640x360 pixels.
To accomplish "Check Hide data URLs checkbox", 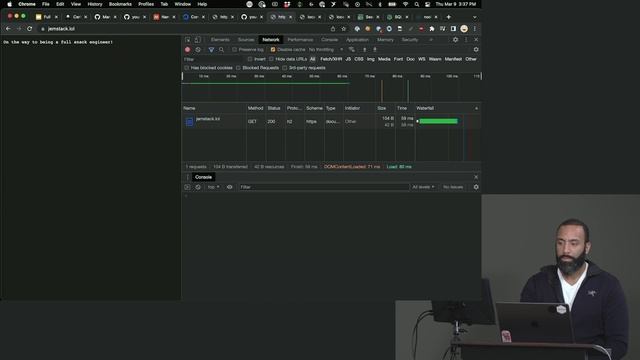I will pyautogui.click(x=271, y=59).
